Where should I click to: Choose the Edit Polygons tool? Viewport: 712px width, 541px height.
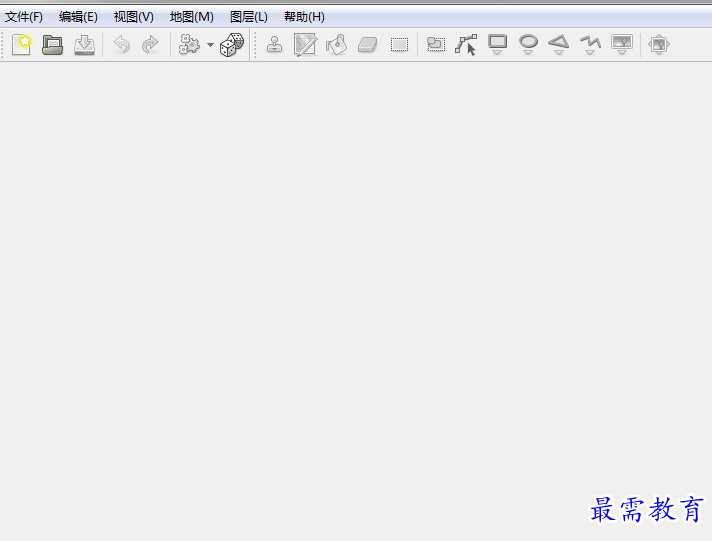tap(466, 45)
